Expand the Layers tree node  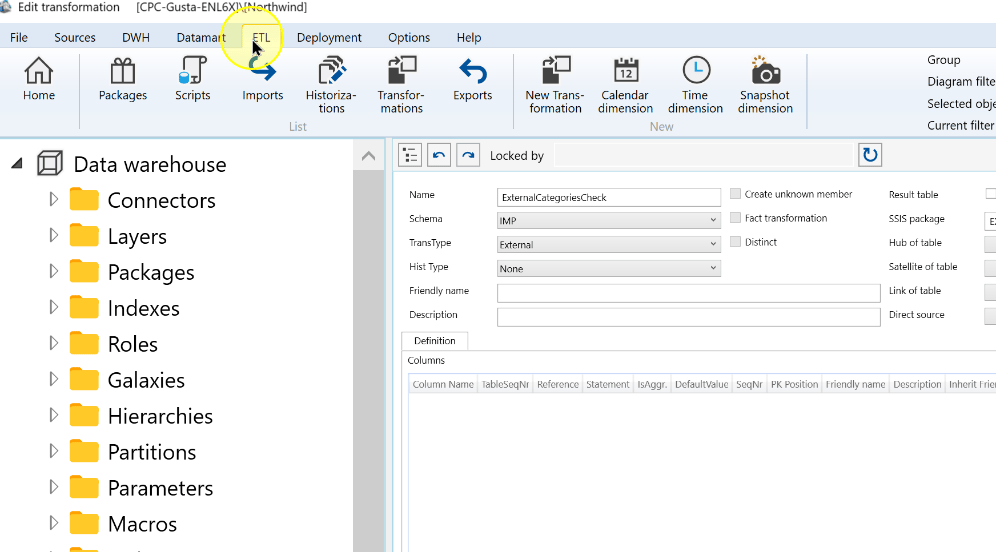[x=53, y=236]
